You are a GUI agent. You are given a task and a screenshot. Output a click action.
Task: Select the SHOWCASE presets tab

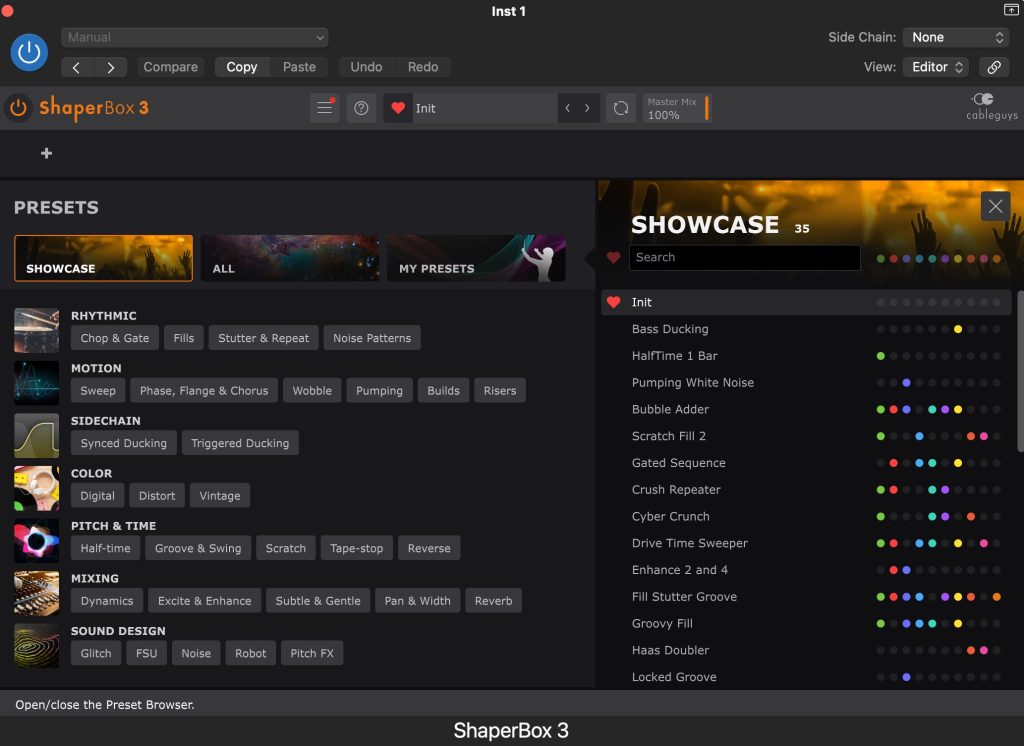pos(103,258)
